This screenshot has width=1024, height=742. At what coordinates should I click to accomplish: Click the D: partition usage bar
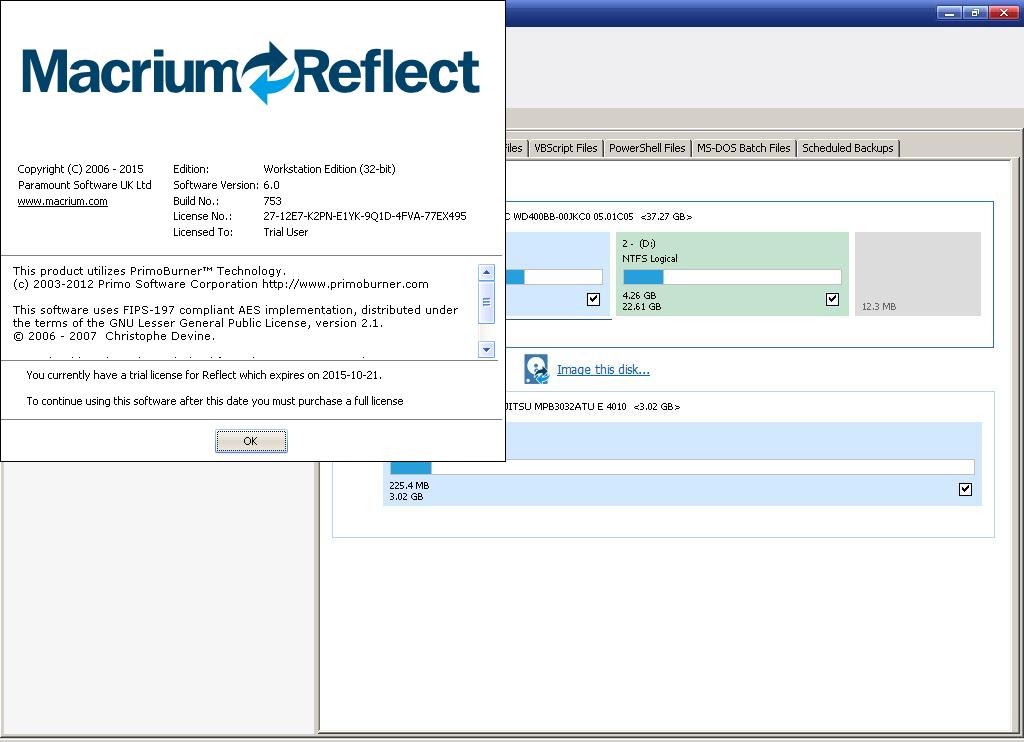click(x=732, y=277)
